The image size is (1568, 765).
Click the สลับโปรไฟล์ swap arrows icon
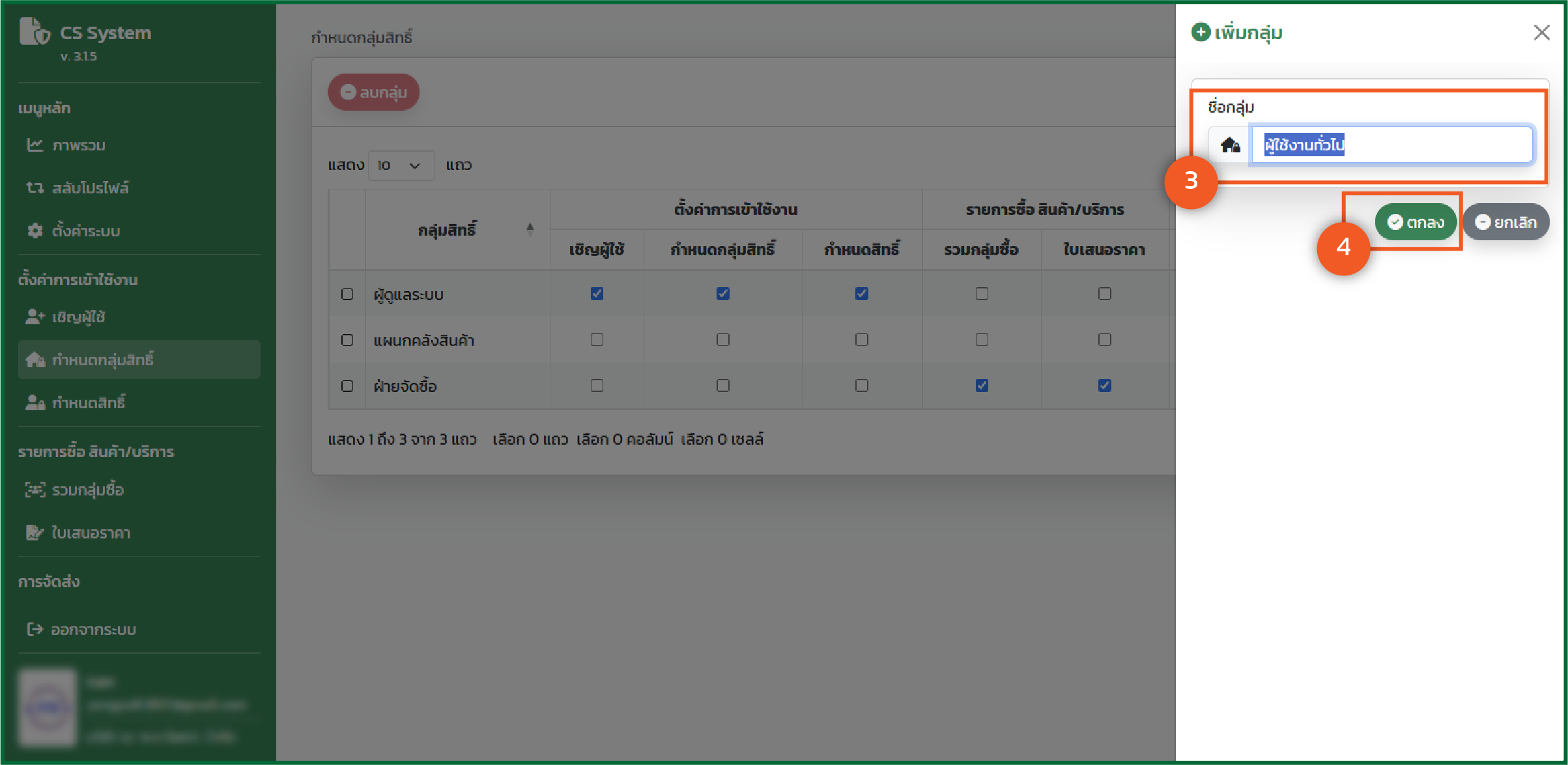point(35,188)
